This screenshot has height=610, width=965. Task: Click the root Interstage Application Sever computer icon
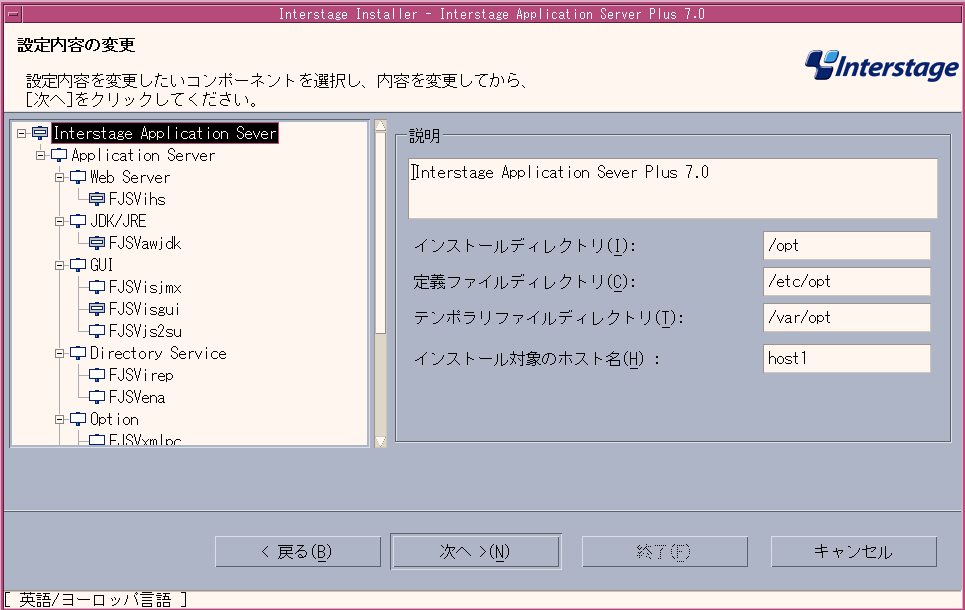(x=40, y=133)
